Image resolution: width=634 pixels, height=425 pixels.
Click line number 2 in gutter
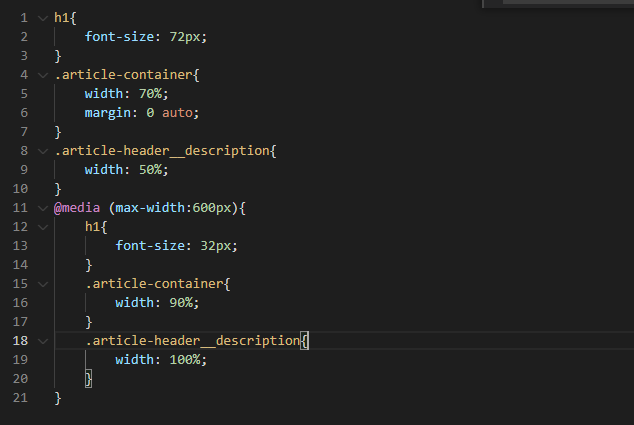(x=24, y=37)
